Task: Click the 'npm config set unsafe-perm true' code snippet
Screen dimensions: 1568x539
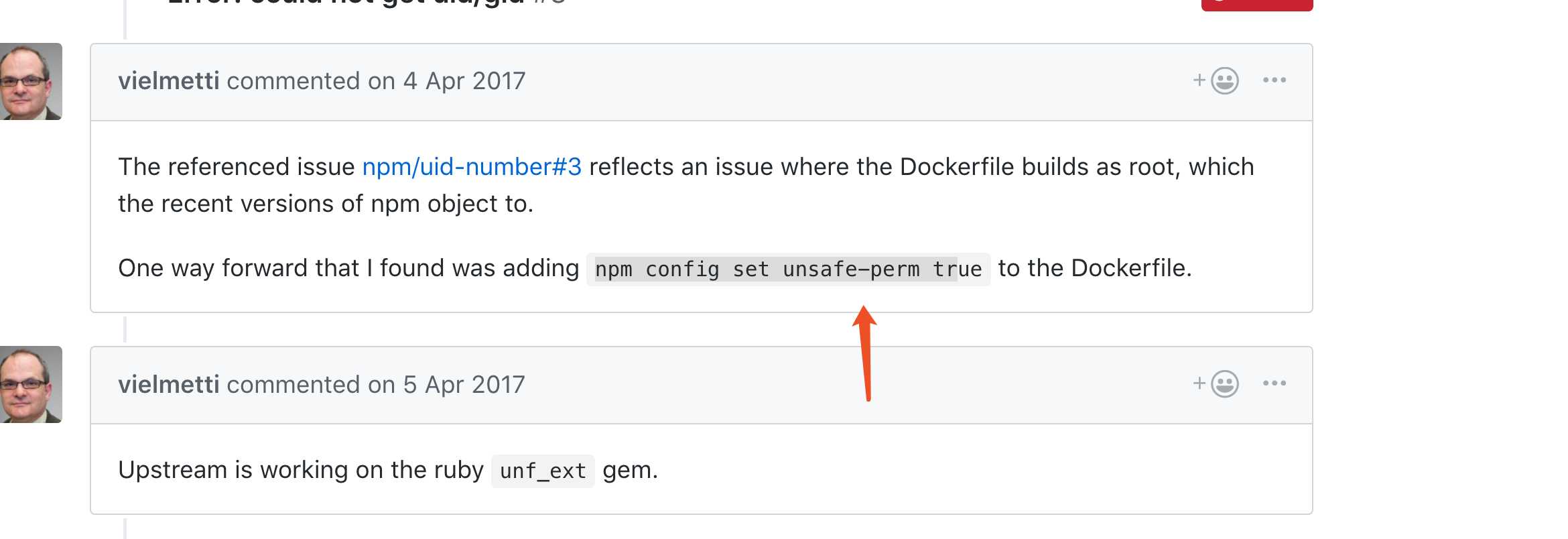Action: pos(788,269)
